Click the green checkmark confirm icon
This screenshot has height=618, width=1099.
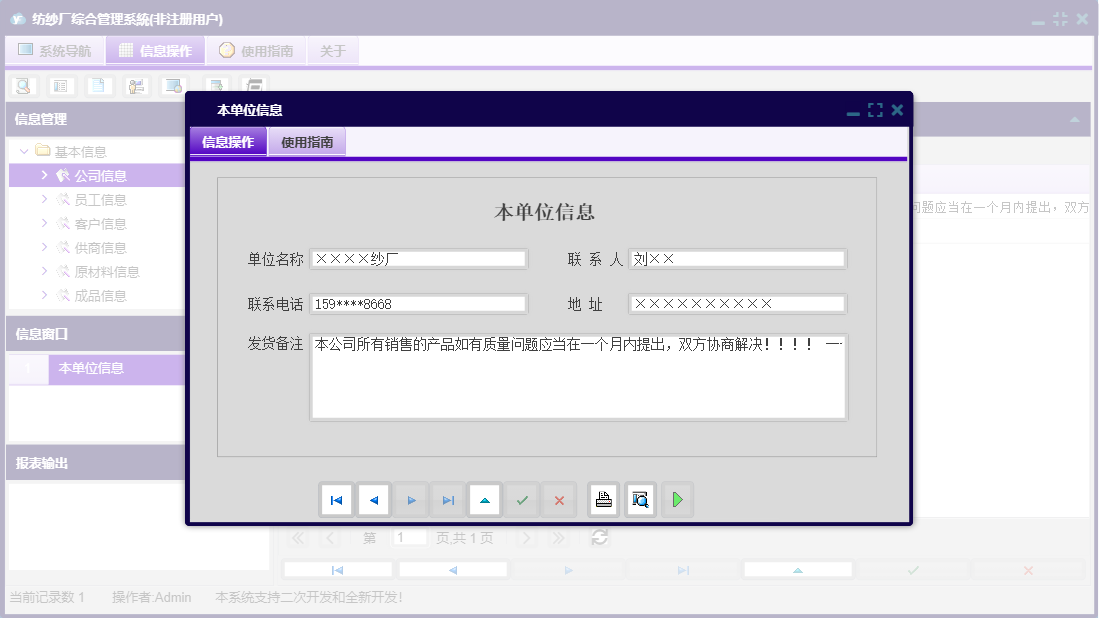522,500
